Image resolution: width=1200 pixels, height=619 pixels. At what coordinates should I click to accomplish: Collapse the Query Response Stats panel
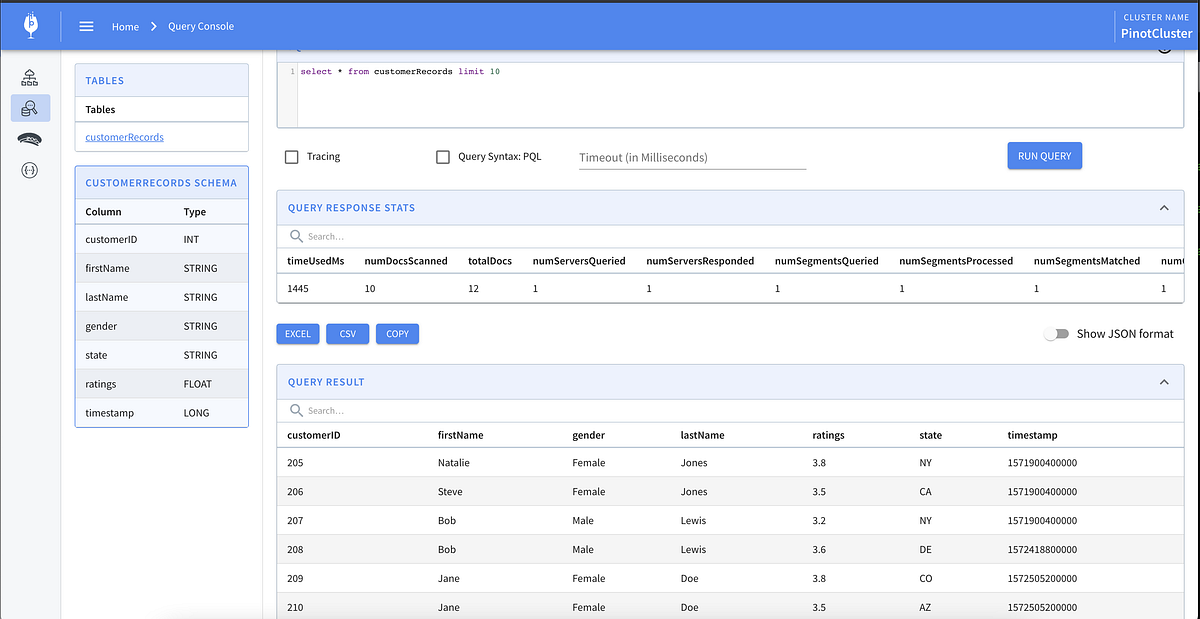[1164, 207]
